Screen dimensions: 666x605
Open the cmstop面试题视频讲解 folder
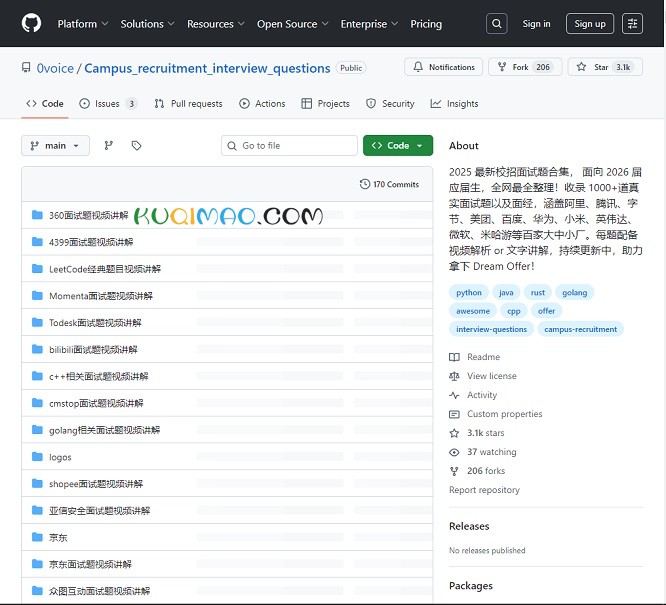[x=96, y=403]
